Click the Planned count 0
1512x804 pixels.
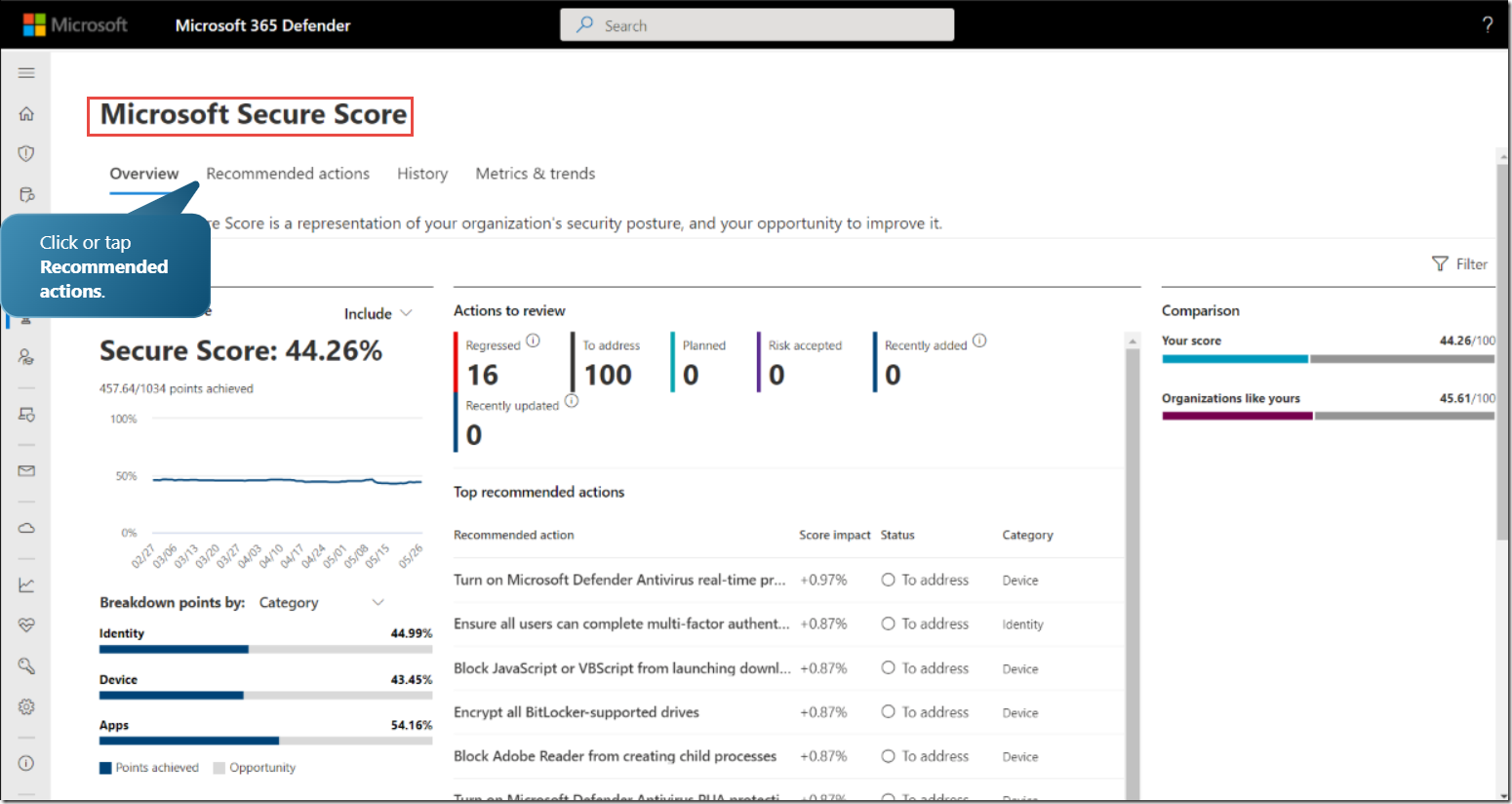pyautogui.click(x=691, y=375)
